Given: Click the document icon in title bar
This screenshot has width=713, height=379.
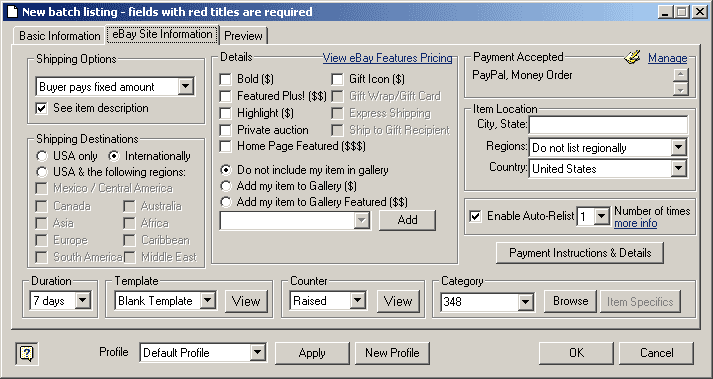Looking at the screenshot, I should 12,11.
